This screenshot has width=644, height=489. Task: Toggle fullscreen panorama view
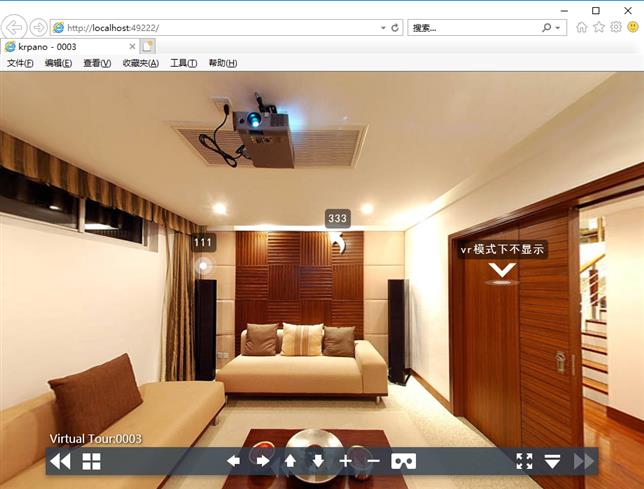(x=524, y=461)
